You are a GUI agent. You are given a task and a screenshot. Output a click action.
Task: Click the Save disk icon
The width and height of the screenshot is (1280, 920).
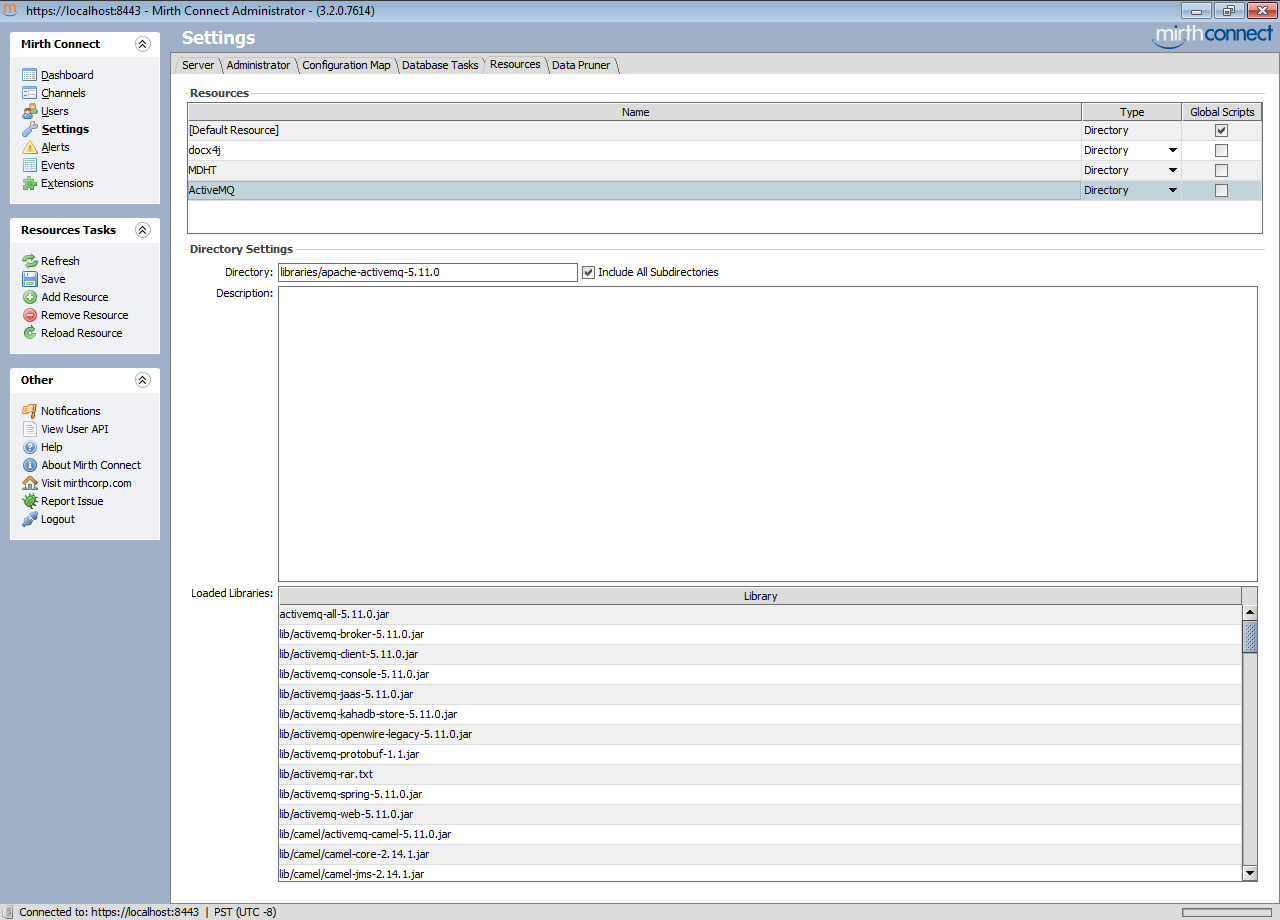(30, 279)
